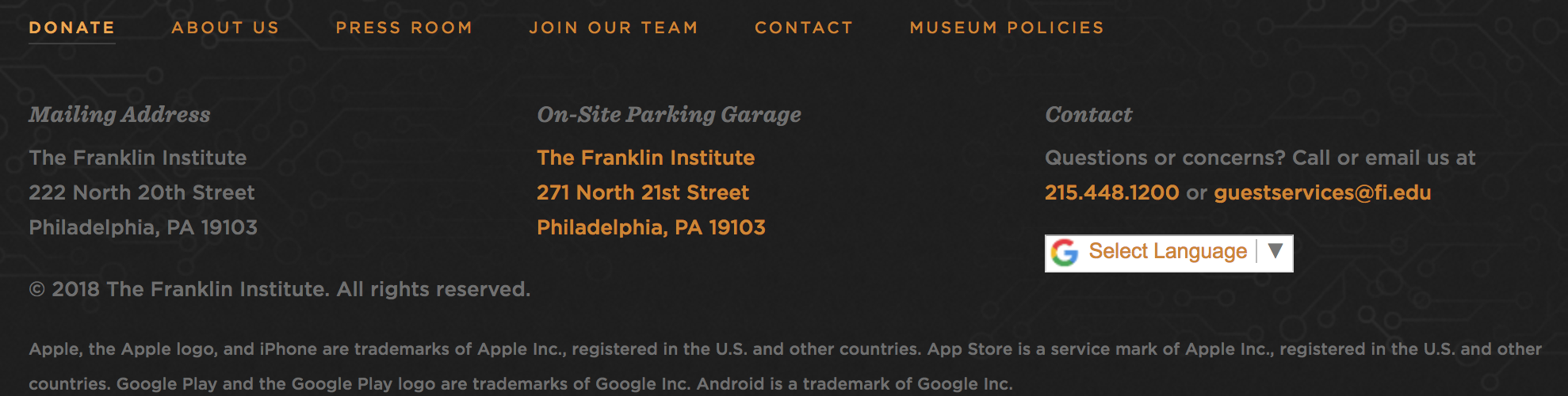Click the Contact section heading

pos(1088,115)
